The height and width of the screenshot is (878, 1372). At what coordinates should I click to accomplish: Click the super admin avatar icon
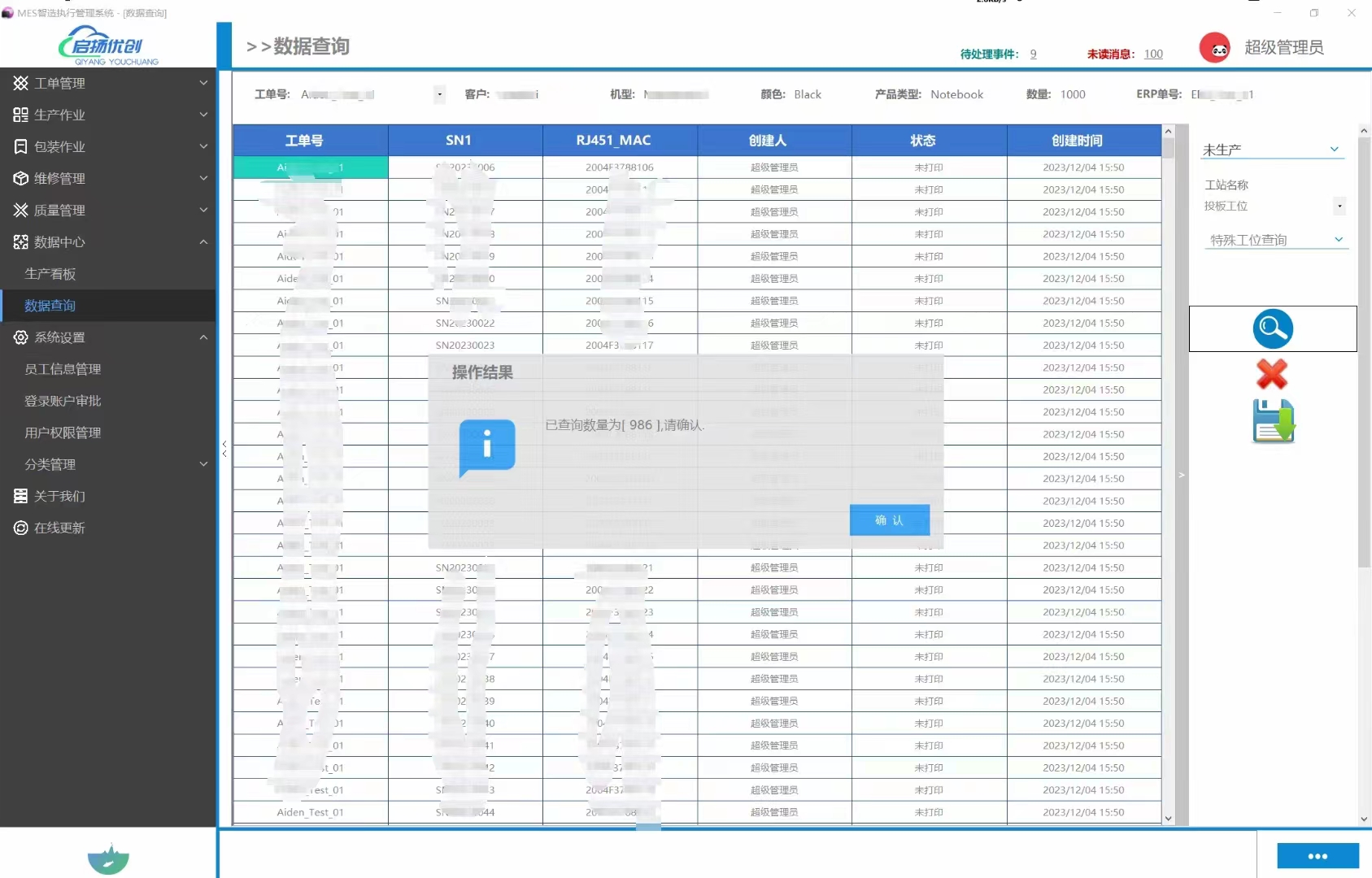[x=1214, y=48]
